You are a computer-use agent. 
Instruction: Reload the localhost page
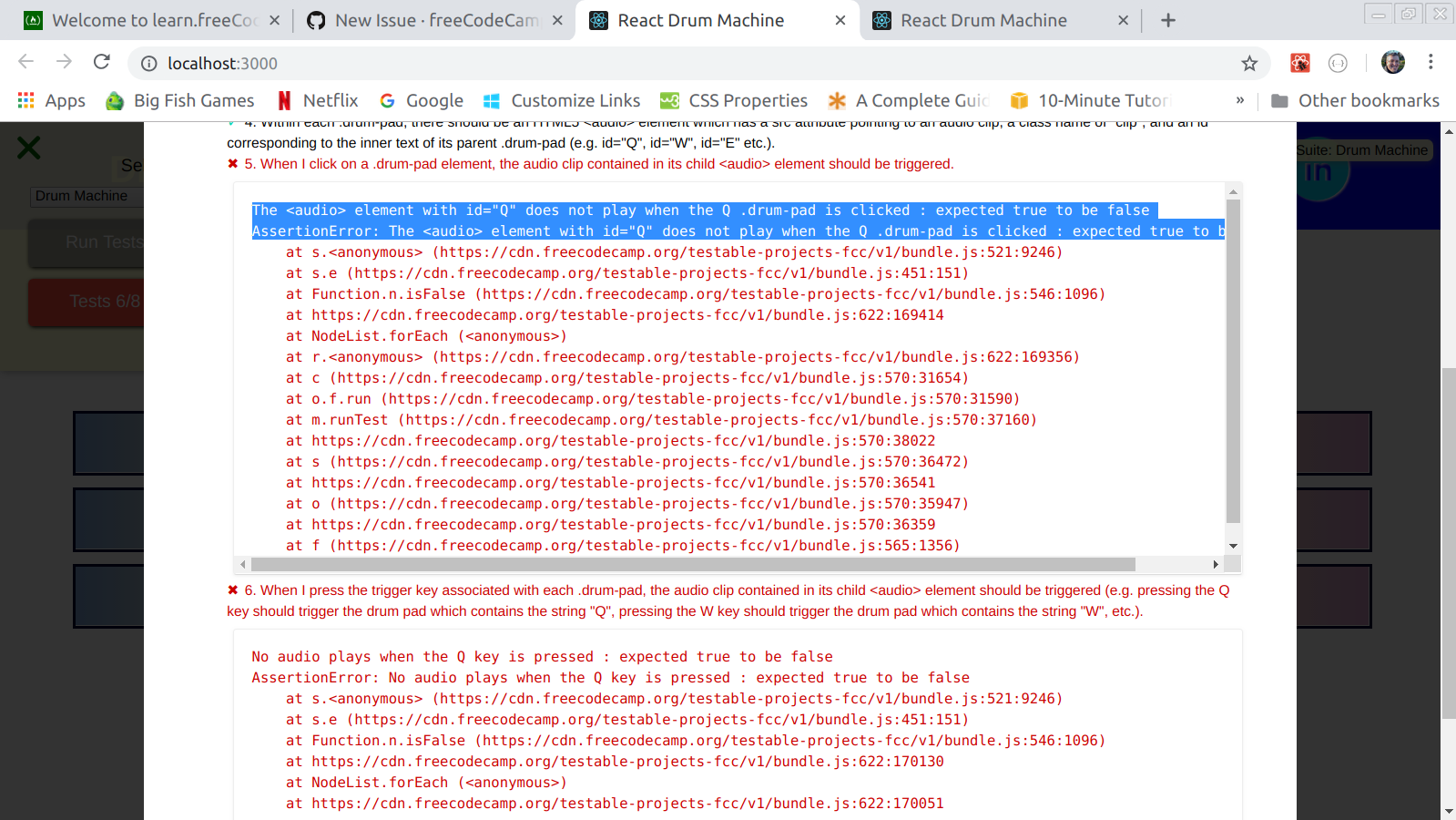tap(102, 62)
